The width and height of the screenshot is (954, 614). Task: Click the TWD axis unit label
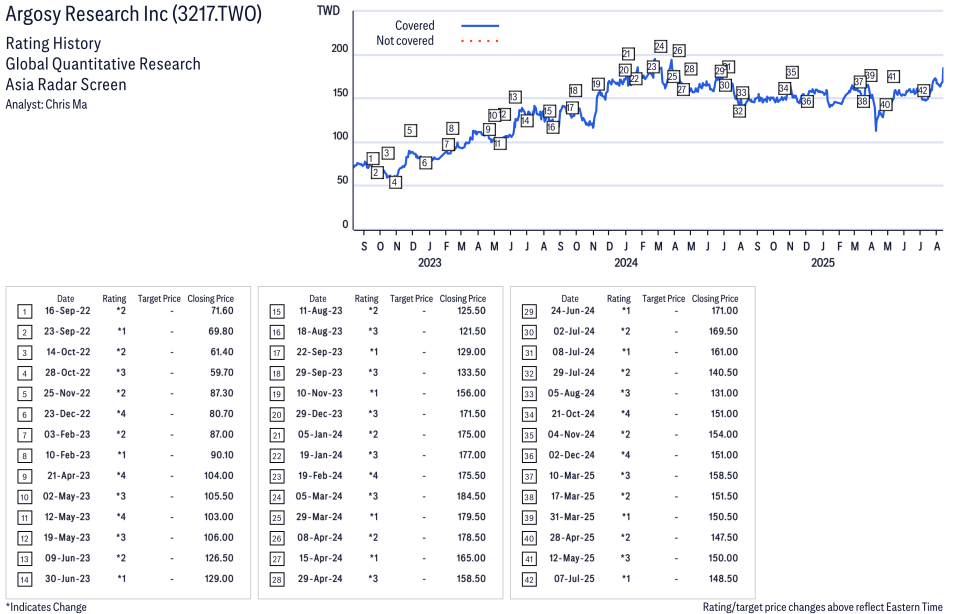coord(328,10)
